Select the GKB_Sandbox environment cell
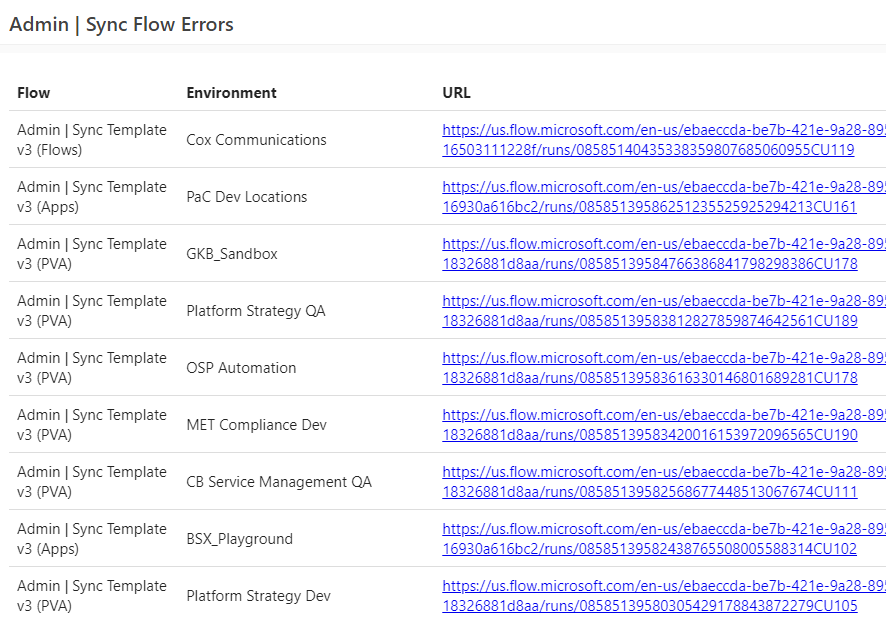The height and width of the screenshot is (619, 886). pos(230,253)
